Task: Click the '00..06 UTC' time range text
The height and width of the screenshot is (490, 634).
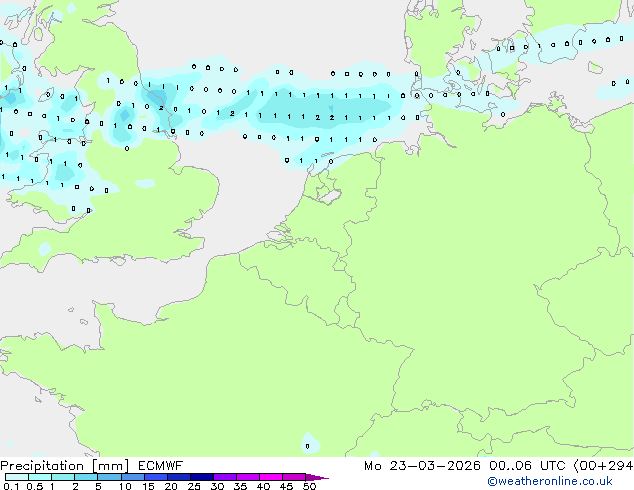Action: [527, 466]
